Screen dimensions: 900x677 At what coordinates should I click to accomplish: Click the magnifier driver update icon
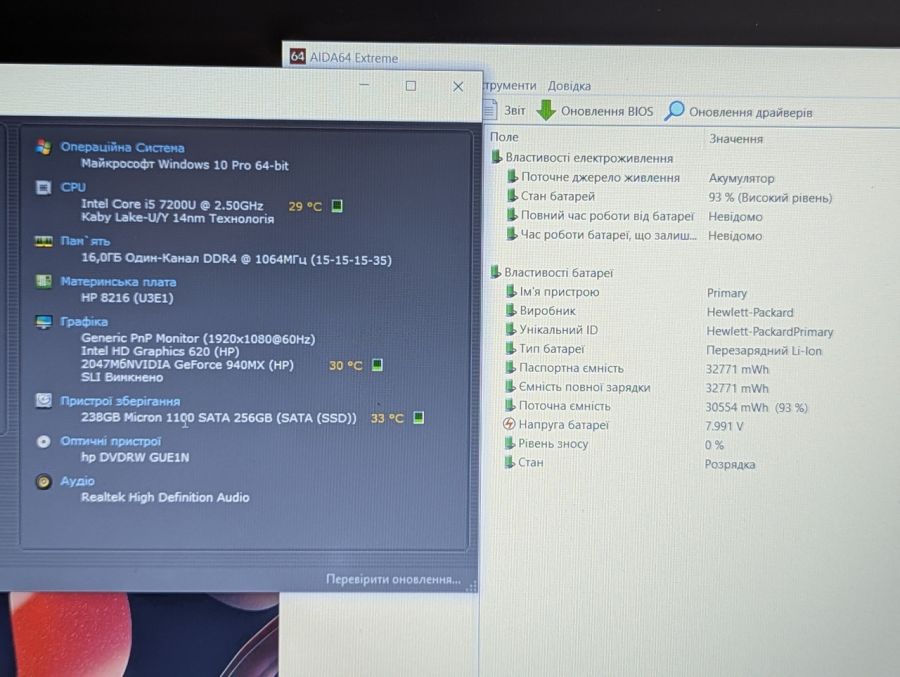[x=674, y=110]
